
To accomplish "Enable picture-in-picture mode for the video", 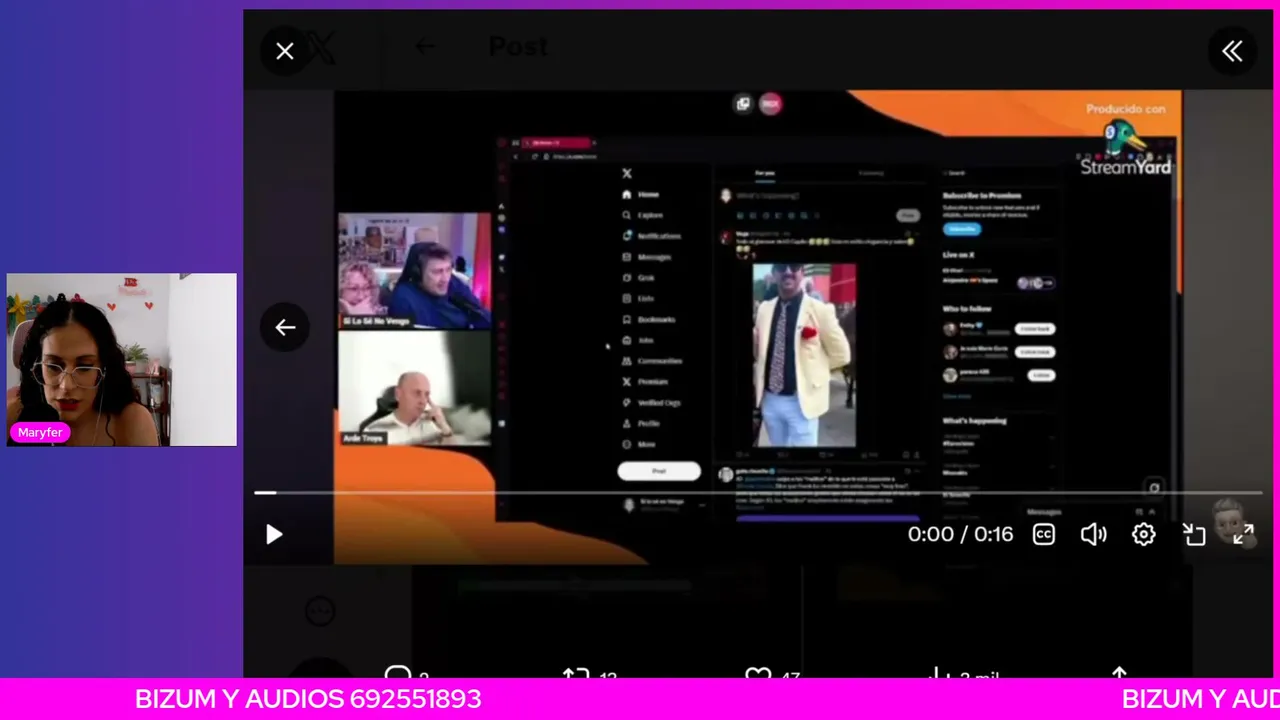I will pyautogui.click(x=1194, y=535).
